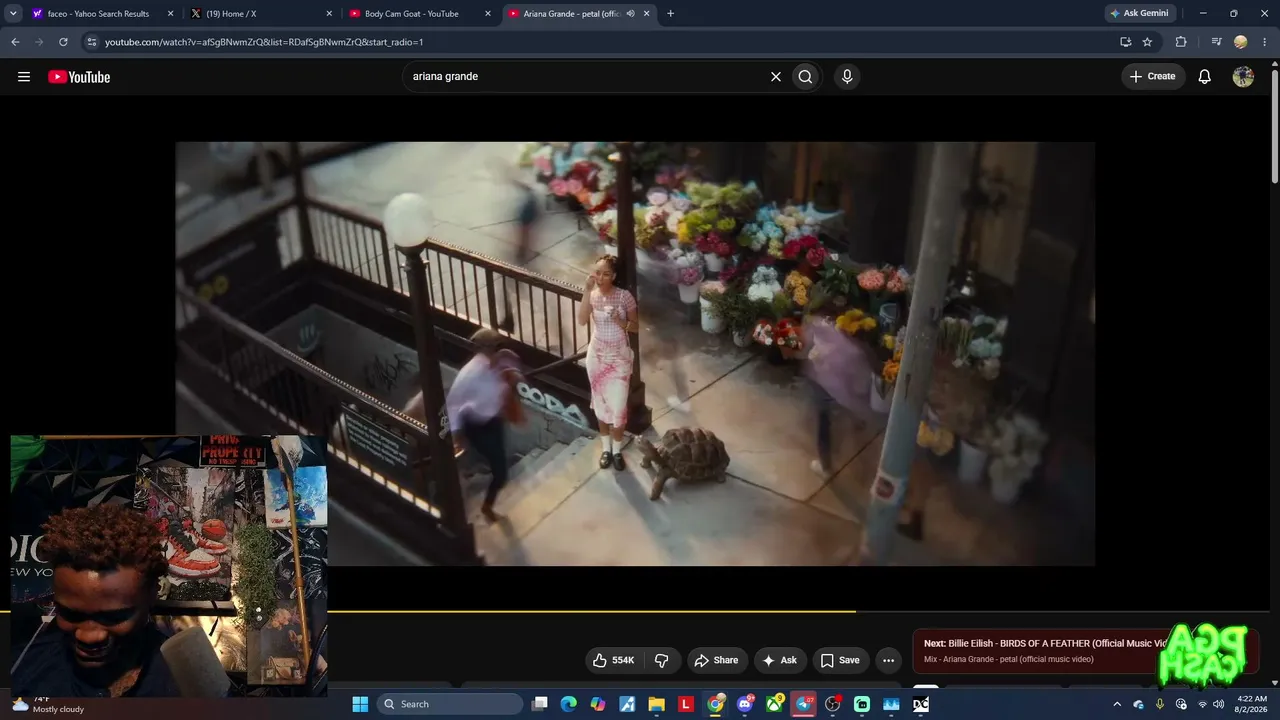This screenshot has width=1280, height=720.
Task: Show hidden system tray icons
Action: click(x=1117, y=704)
